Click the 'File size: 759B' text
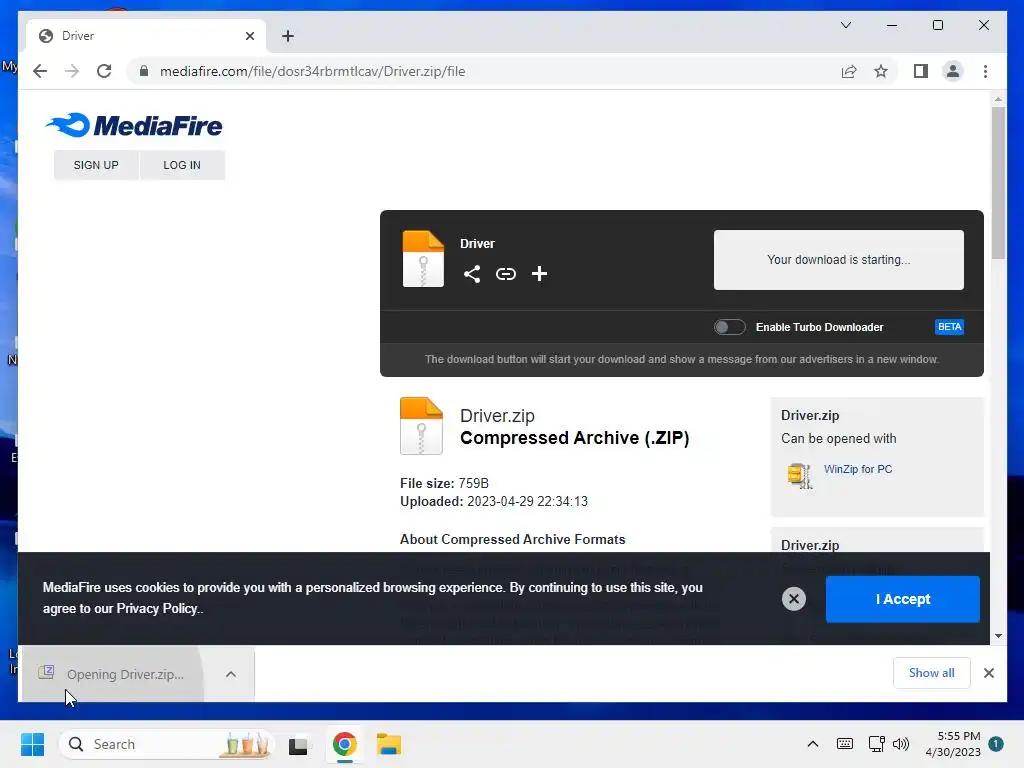Image resolution: width=1024 pixels, height=768 pixels. (x=444, y=483)
